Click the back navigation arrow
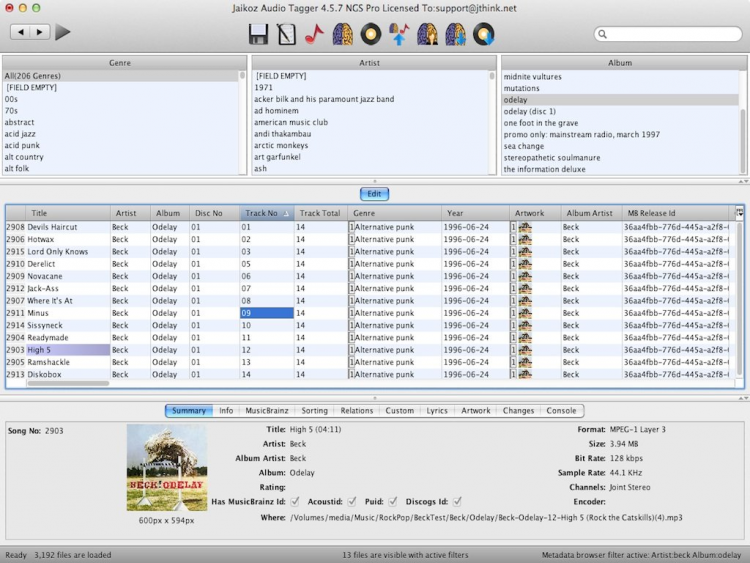The image size is (750, 563). [20, 32]
